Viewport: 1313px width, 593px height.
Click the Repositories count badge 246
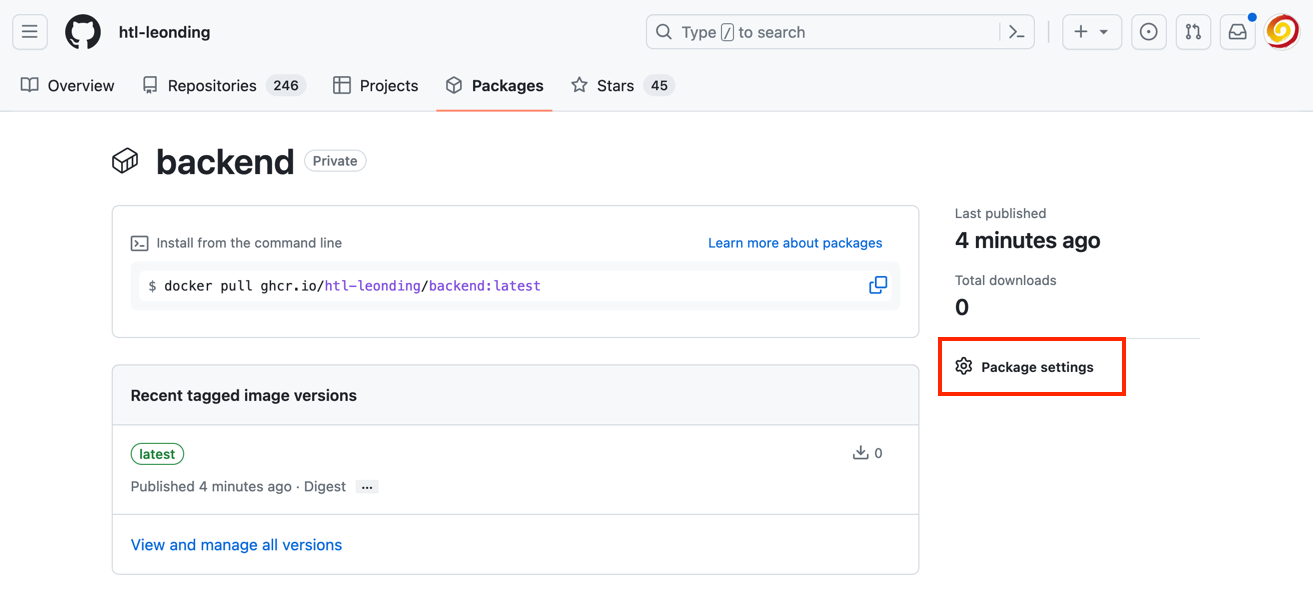pyautogui.click(x=286, y=86)
